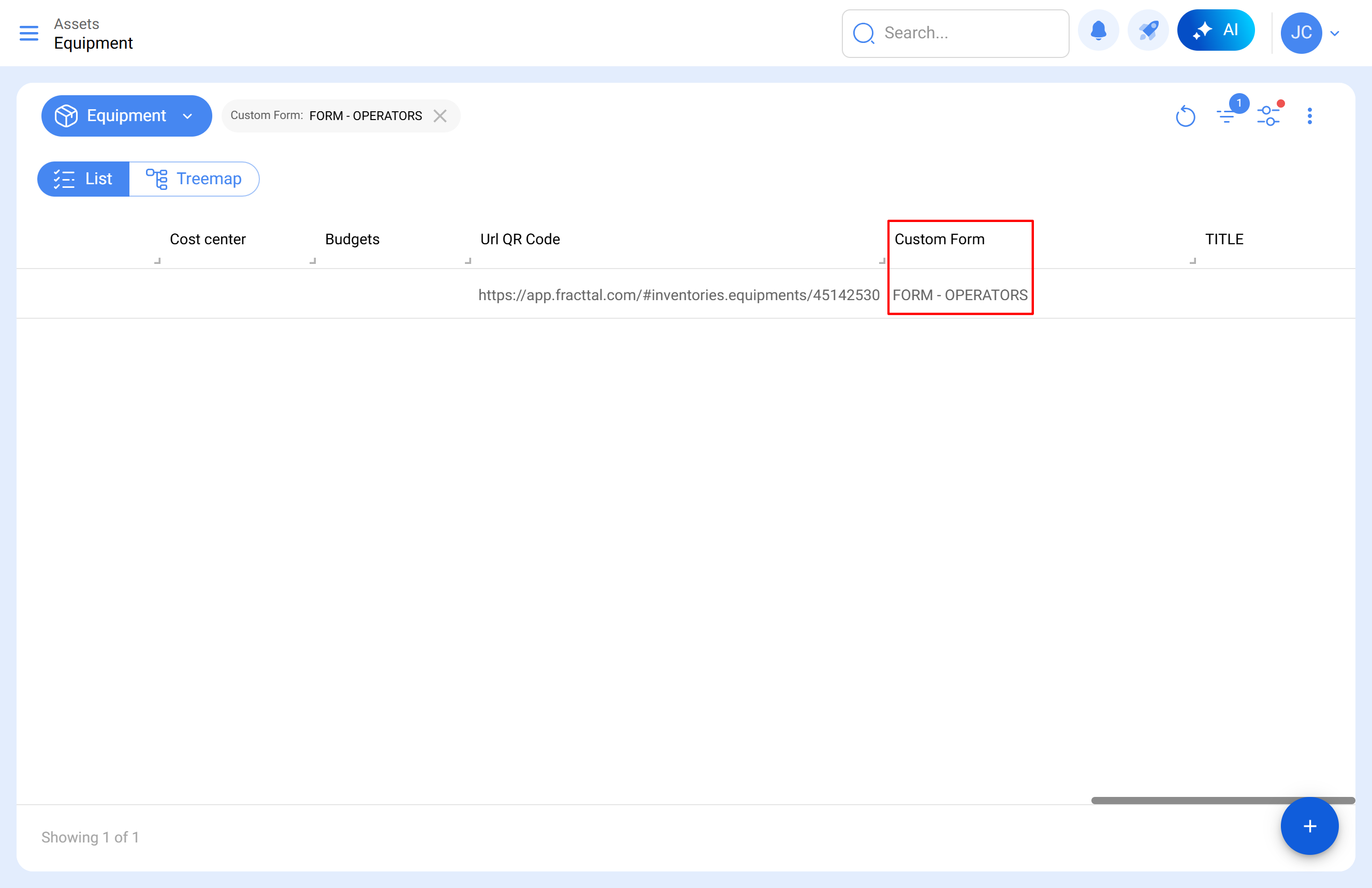Open the column settings sliders icon
This screenshot has height=888, width=1372.
pos(1268,116)
